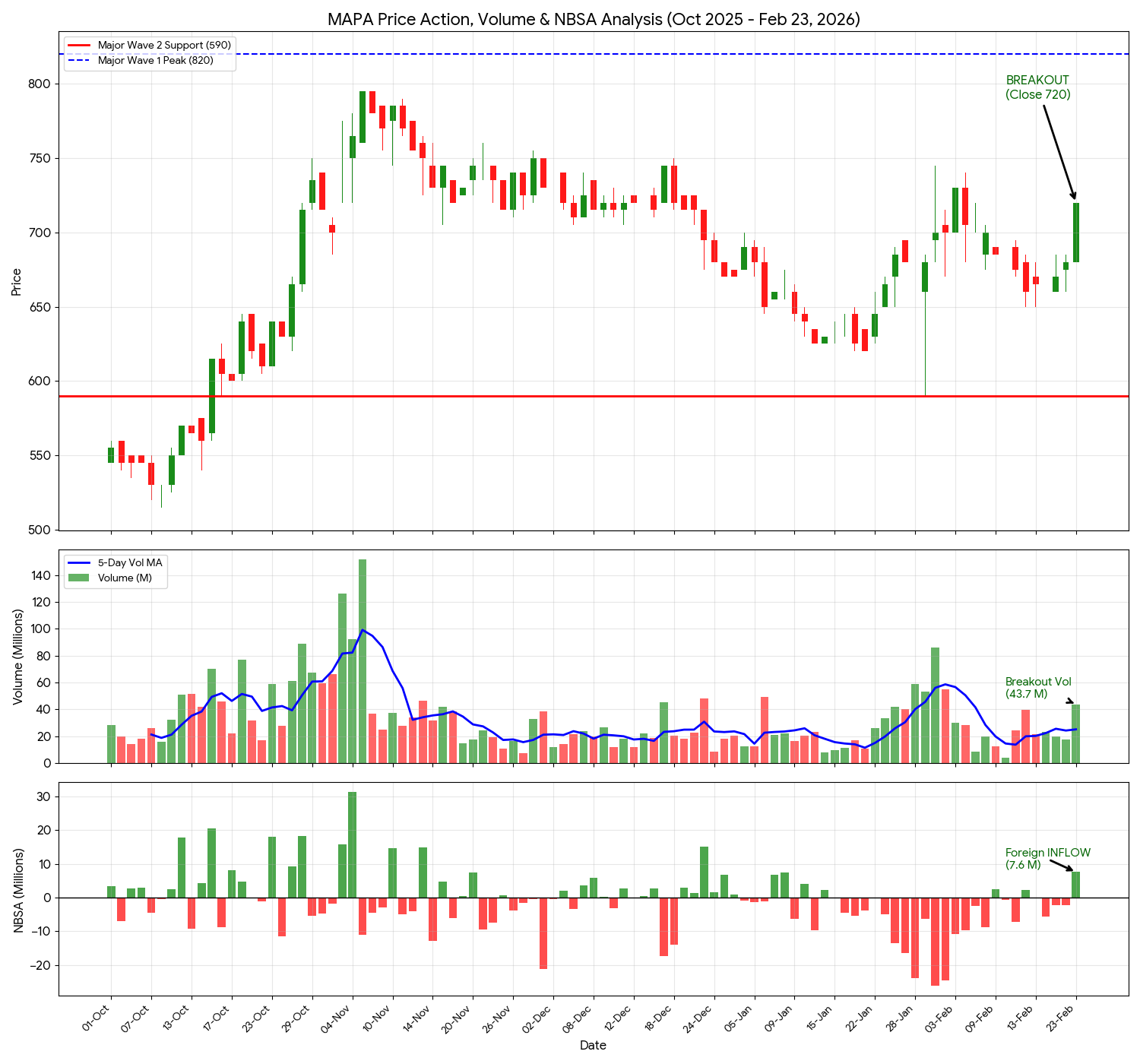Click the "10-Nov" date tick label
The width and height of the screenshot is (1140, 1064).
tap(378, 1018)
